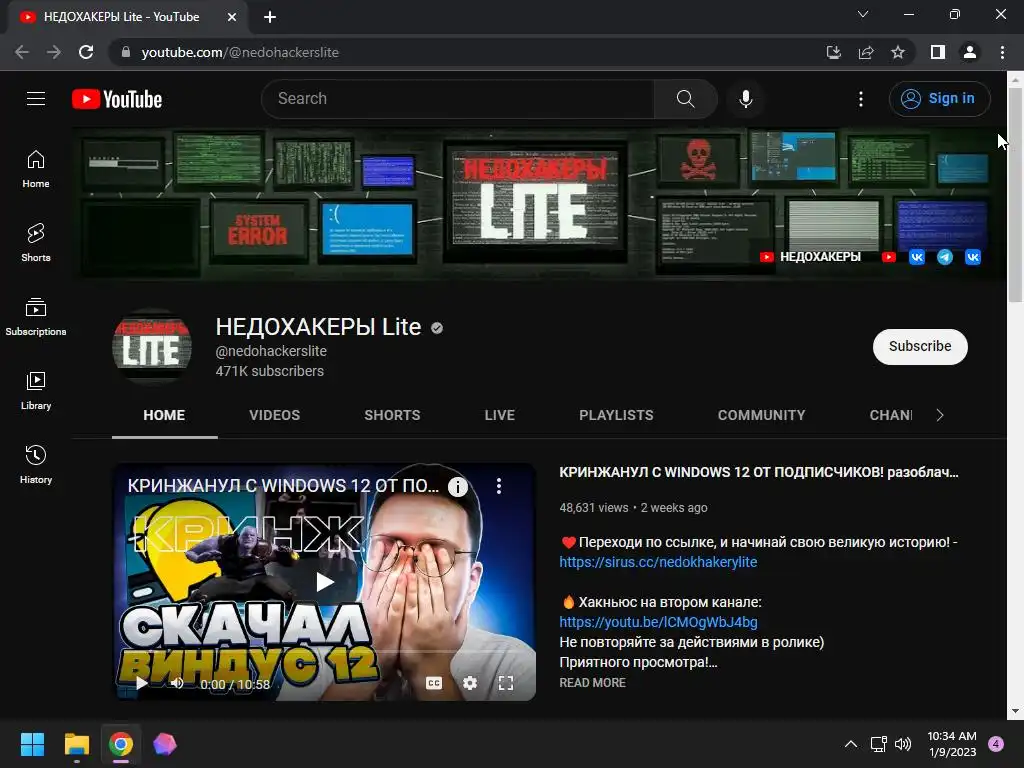Image resolution: width=1024 pixels, height=768 pixels.
Task: Open sirus.cc/nedokhakerylite link
Action: (x=658, y=562)
